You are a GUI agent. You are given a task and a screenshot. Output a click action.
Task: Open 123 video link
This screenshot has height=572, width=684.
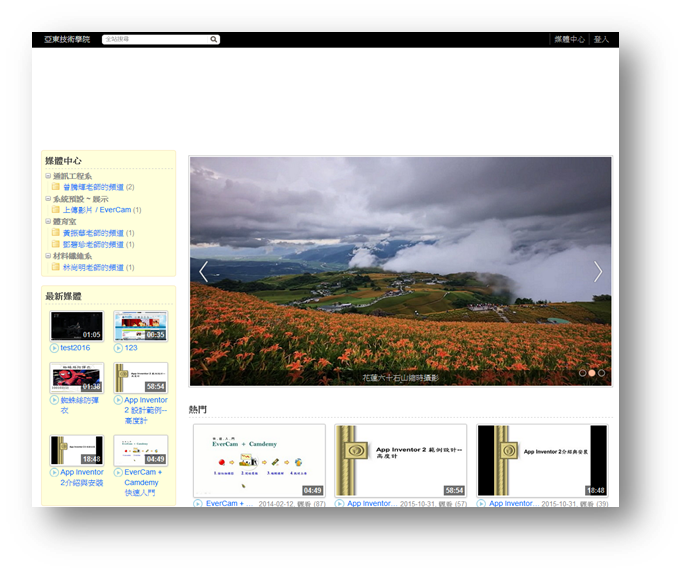click(x=131, y=348)
